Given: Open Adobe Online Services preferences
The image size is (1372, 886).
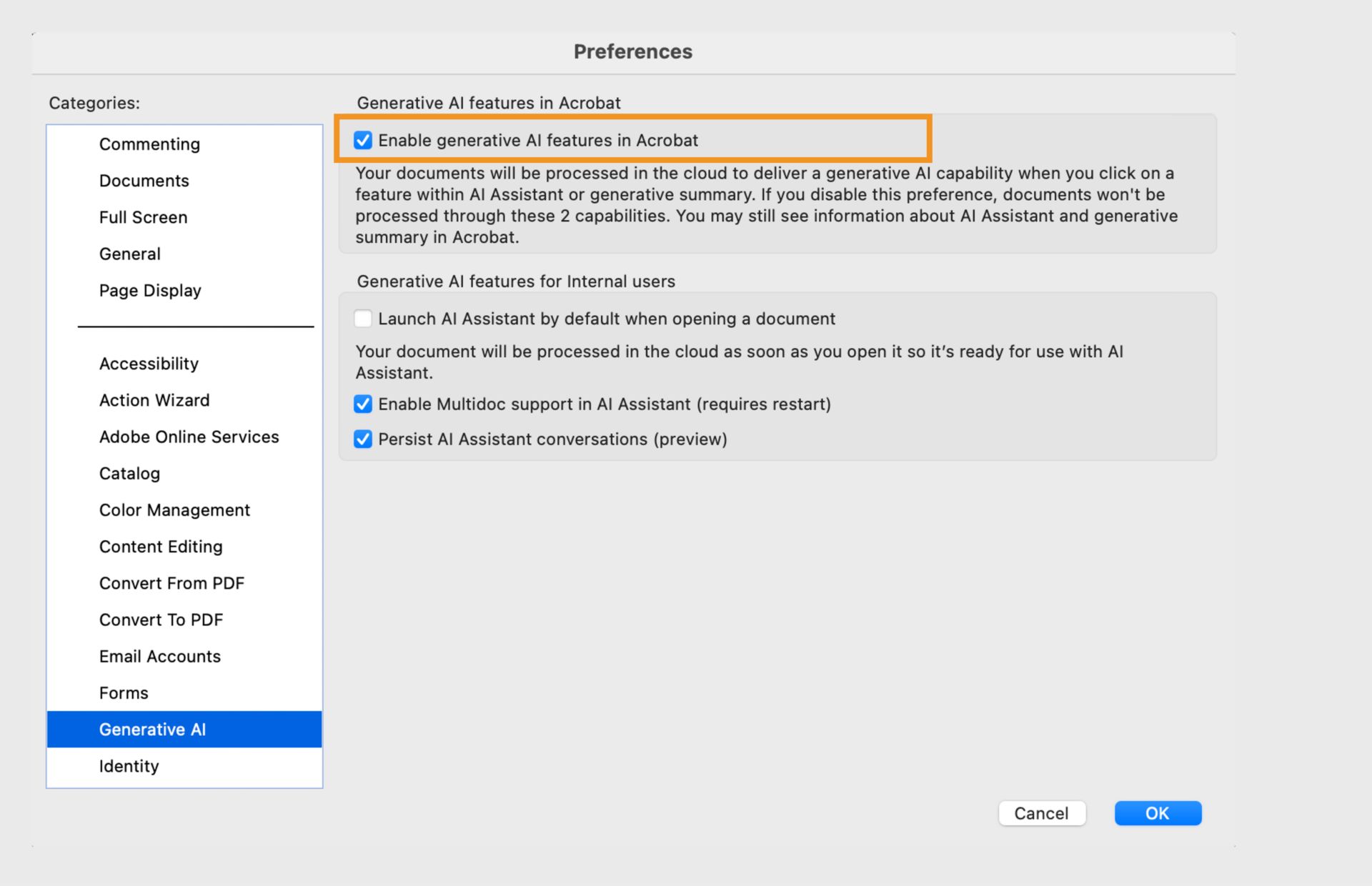Looking at the screenshot, I should pyautogui.click(x=189, y=437).
